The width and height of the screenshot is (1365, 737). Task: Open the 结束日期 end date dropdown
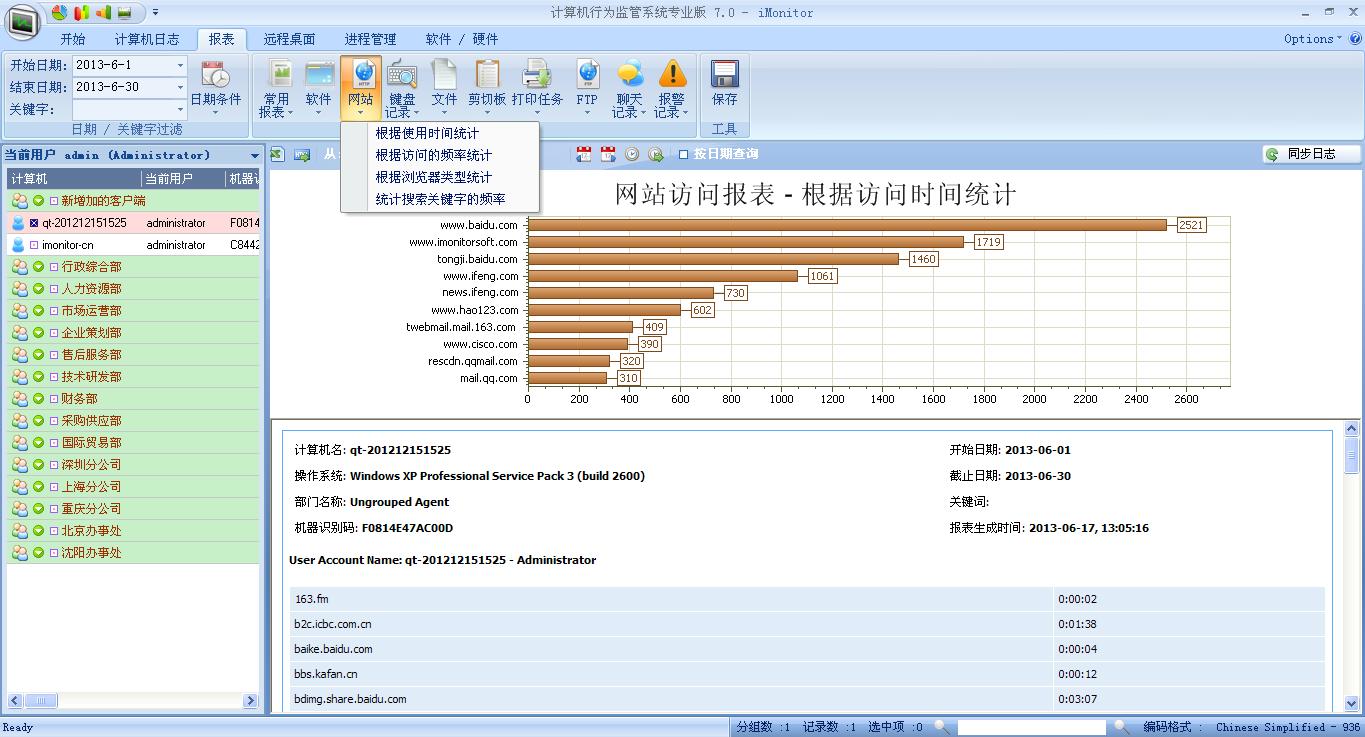tap(180, 87)
